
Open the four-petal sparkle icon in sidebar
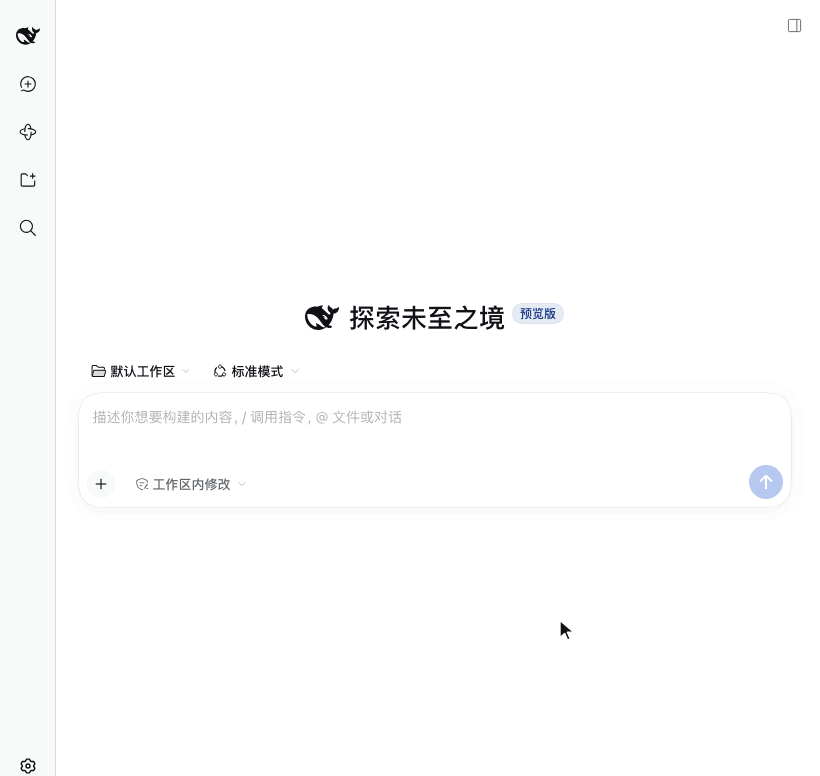click(28, 132)
